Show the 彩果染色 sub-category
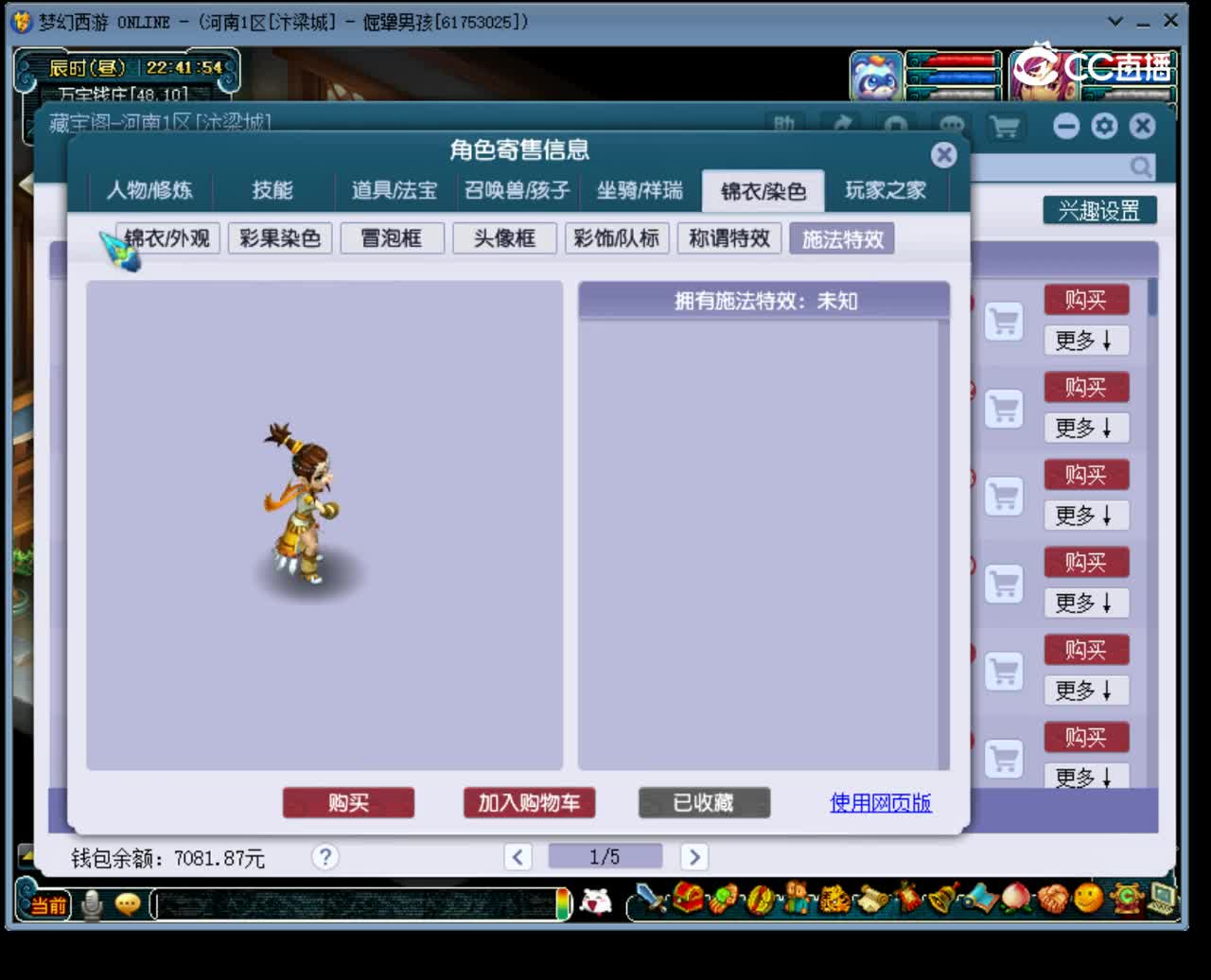 [x=280, y=238]
